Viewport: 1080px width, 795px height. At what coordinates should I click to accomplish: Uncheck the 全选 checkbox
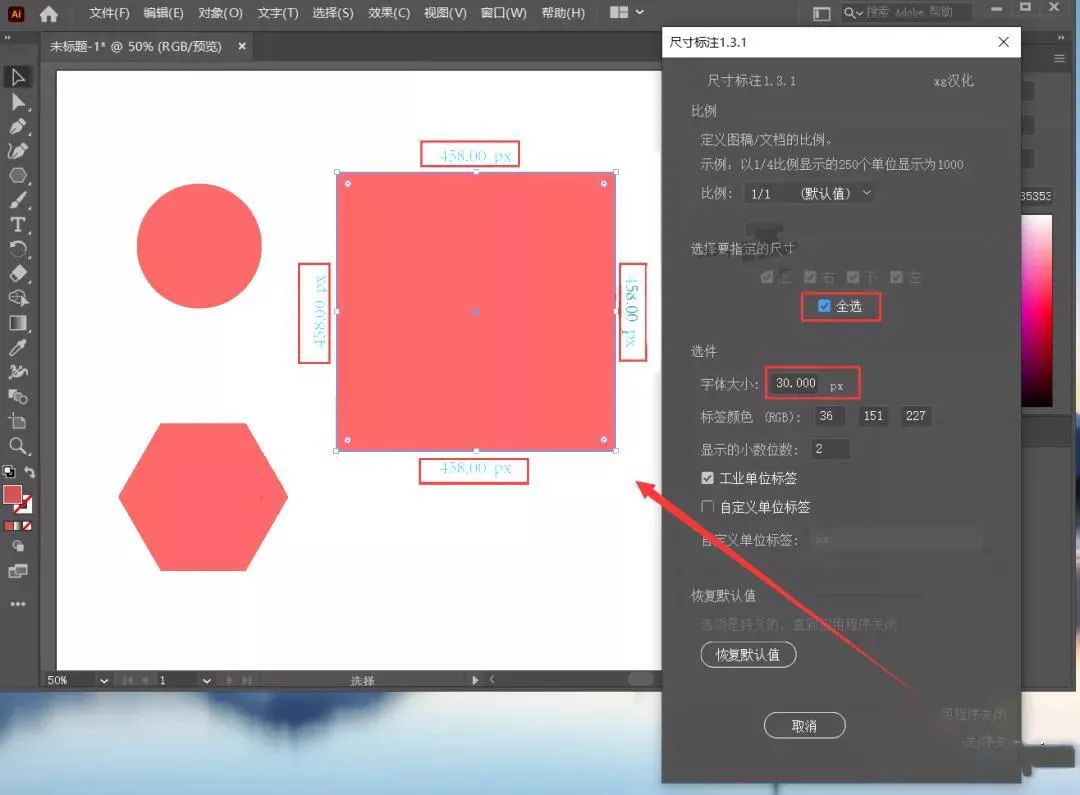pyautogui.click(x=824, y=306)
